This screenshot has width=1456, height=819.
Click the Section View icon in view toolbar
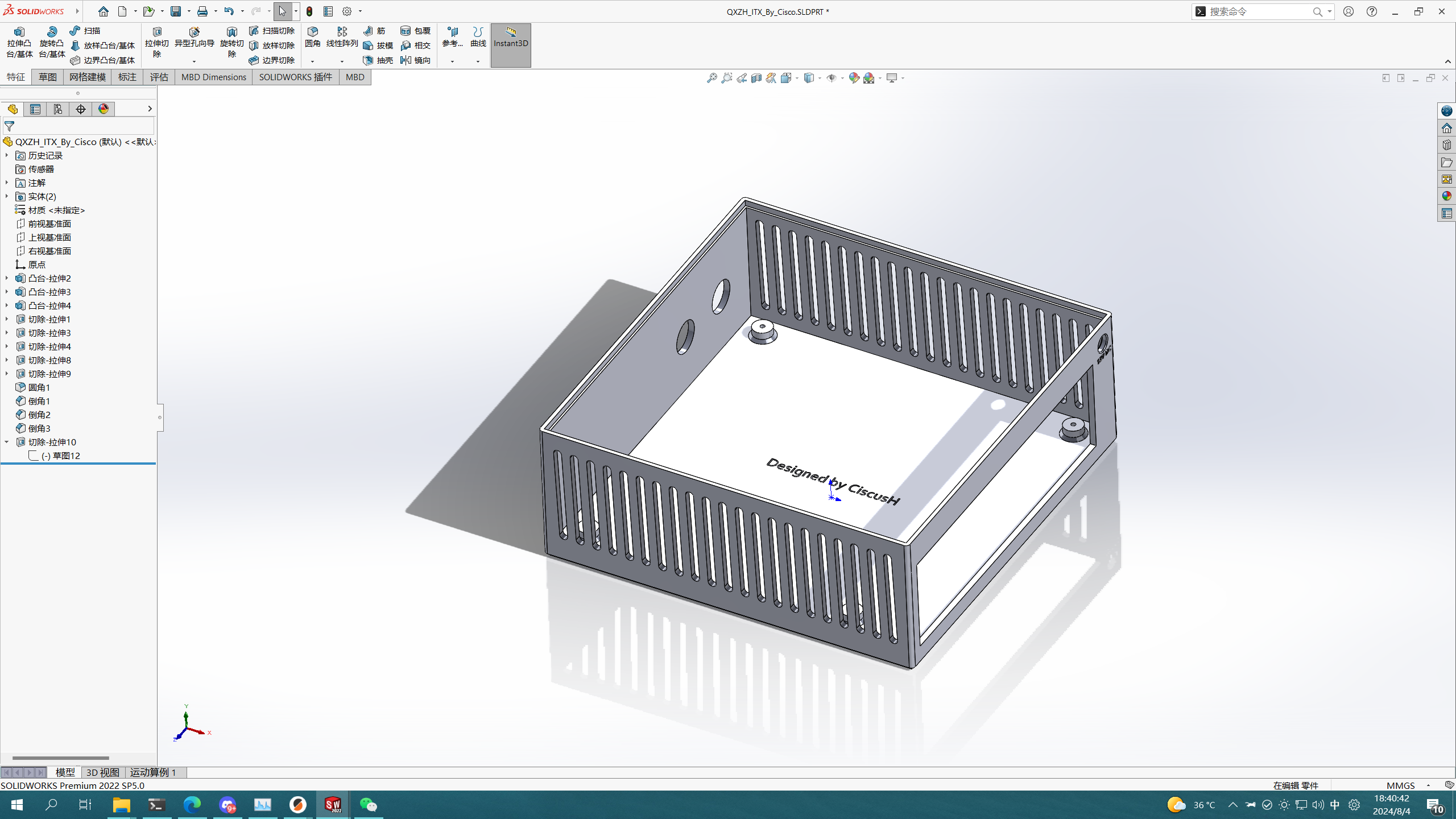756,78
